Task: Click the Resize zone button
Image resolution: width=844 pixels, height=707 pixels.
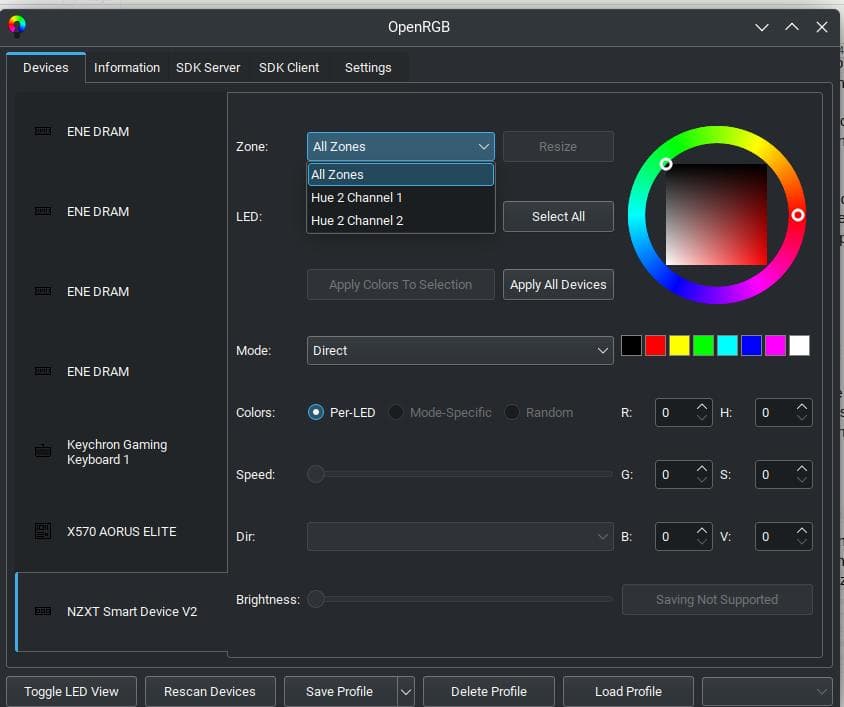Action: click(558, 146)
